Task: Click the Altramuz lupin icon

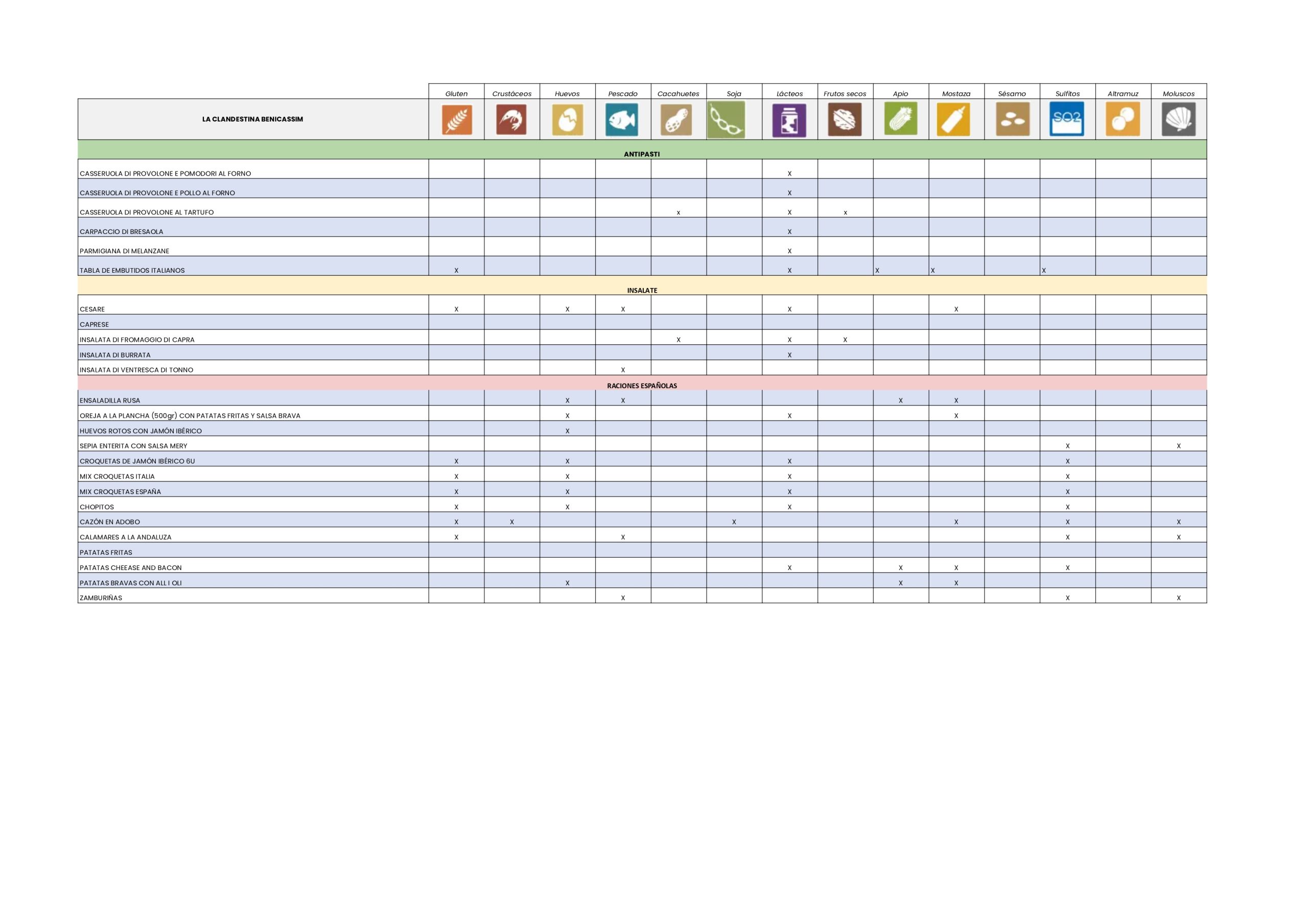Action: tap(1123, 120)
